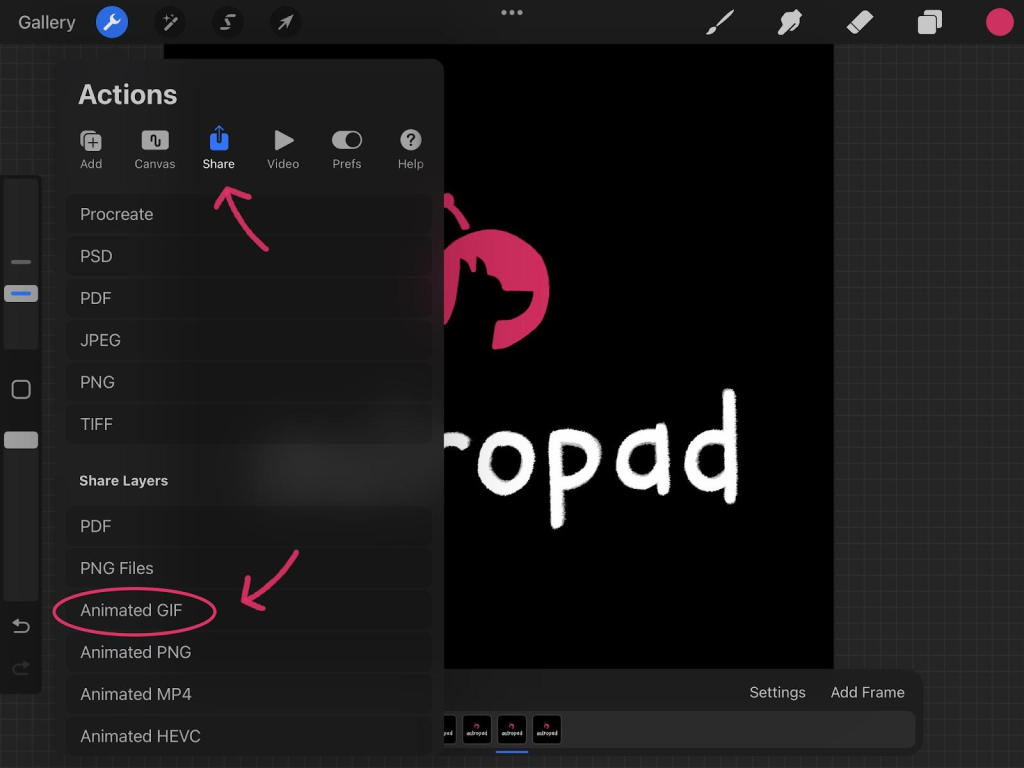Open animation Settings

coord(777,692)
